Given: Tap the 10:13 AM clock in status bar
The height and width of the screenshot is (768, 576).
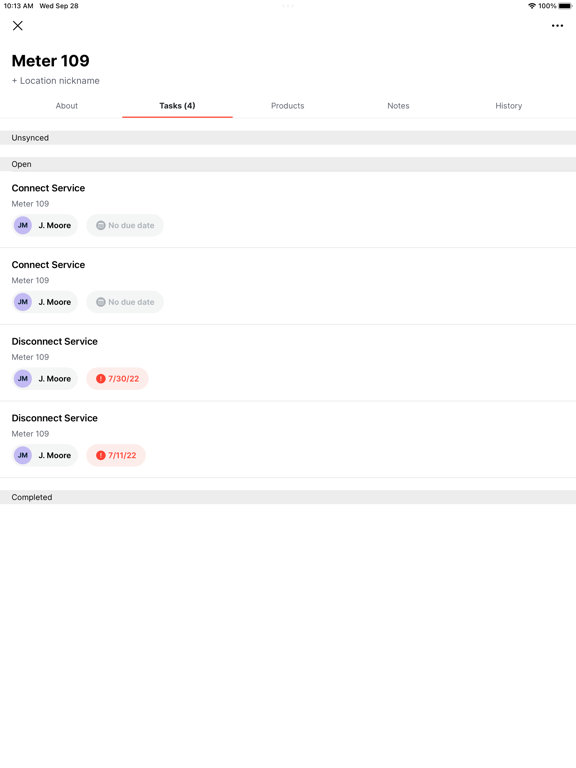Looking at the screenshot, I should pyautogui.click(x=19, y=6).
